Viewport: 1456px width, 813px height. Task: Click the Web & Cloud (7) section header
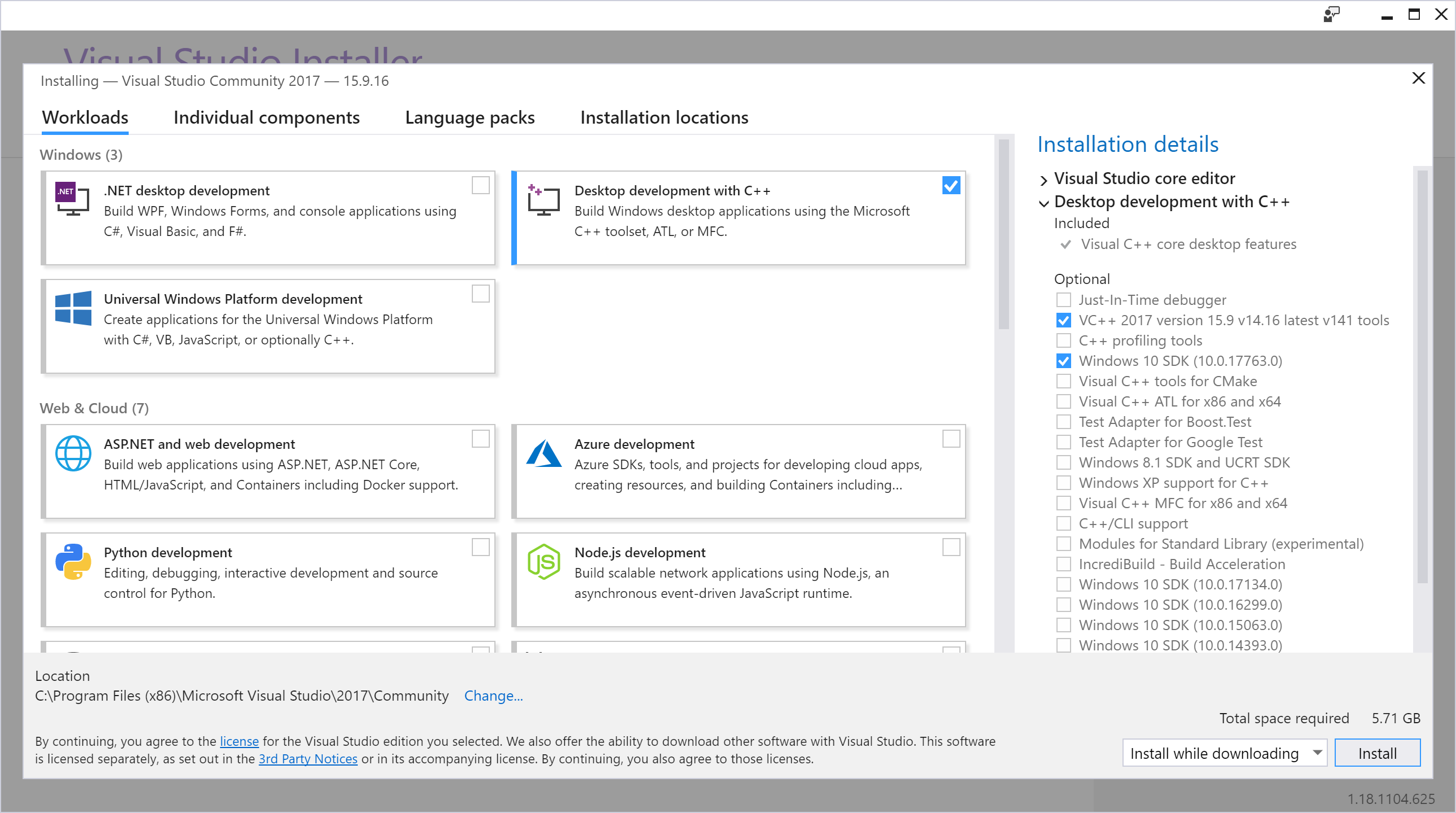(x=94, y=408)
